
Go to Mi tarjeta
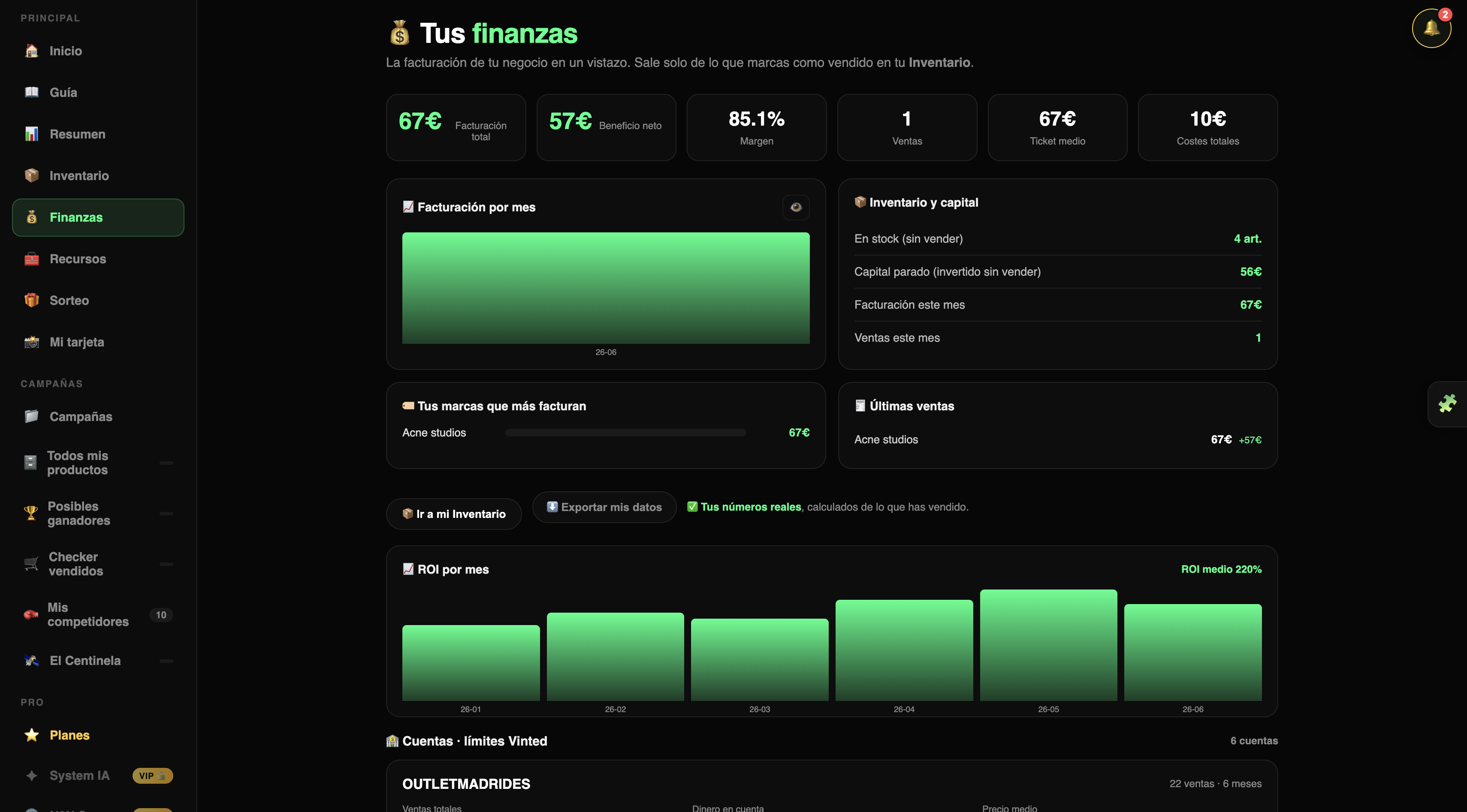coord(98,342)
